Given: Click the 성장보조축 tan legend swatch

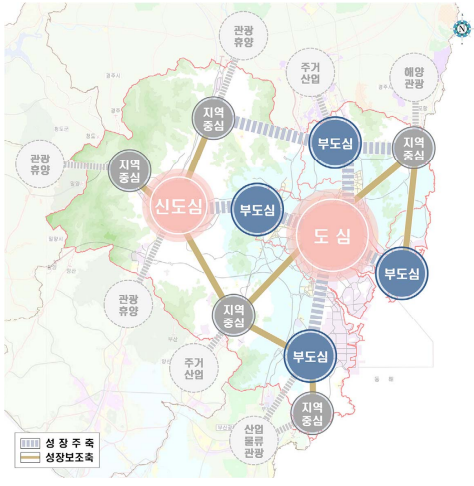Looking at the screenshot, I should 30,458.
